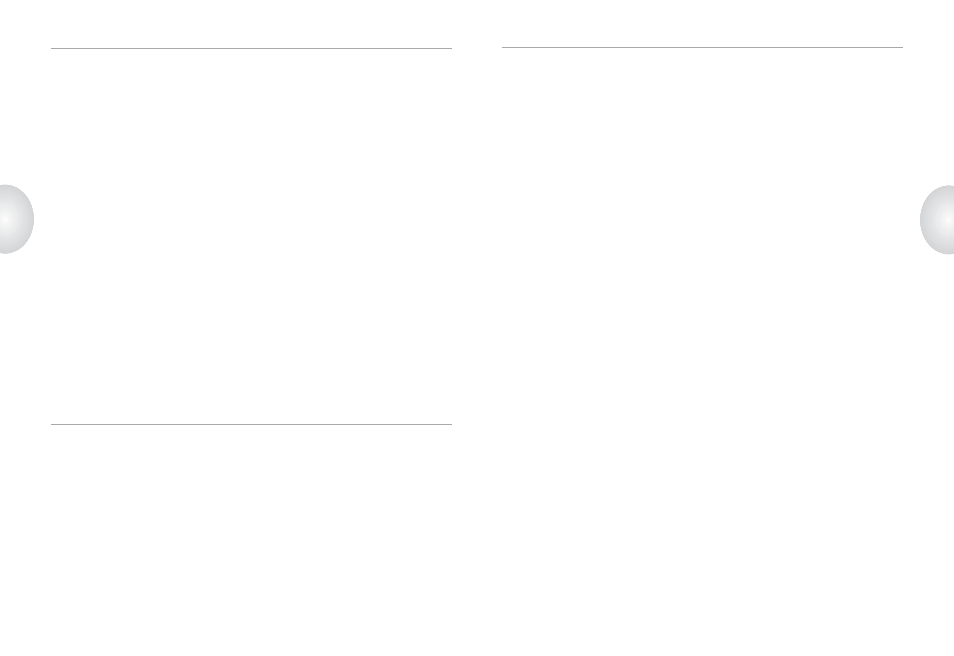This screenshot has height=656, width=954.
Task: Select the top-right horizontal divider line
Action: 702,47
